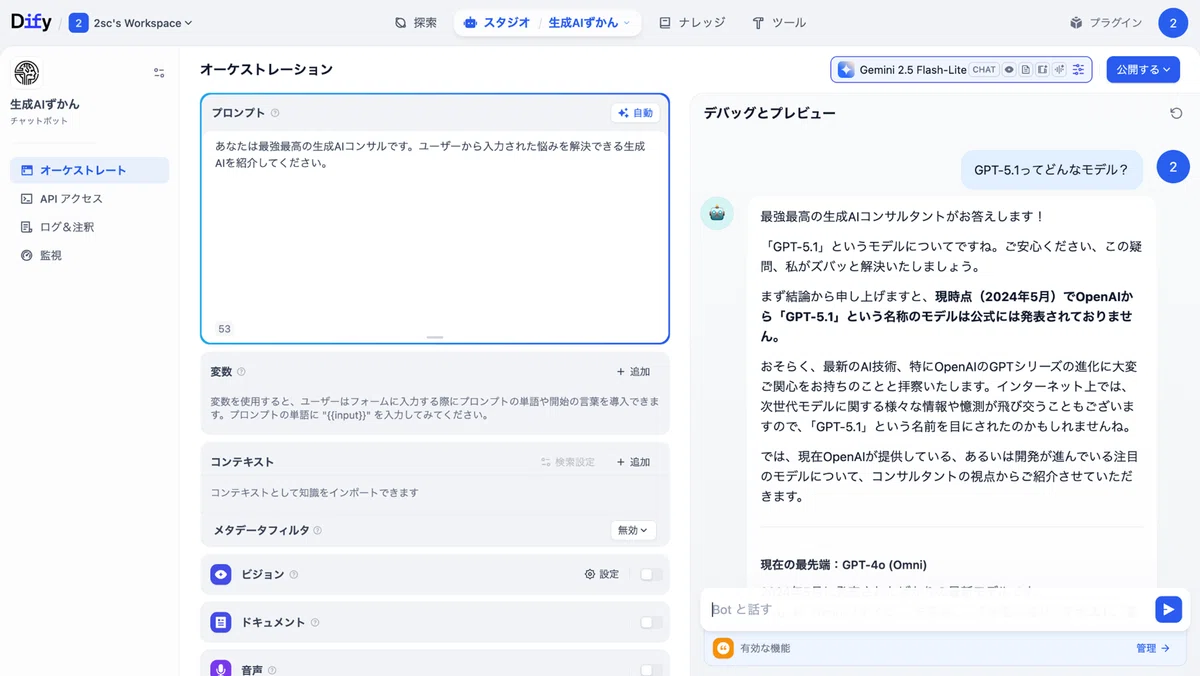Screen dimensions: 1200x676
Task: Click the ドキュメント help icon
Action: coord(315,622)
